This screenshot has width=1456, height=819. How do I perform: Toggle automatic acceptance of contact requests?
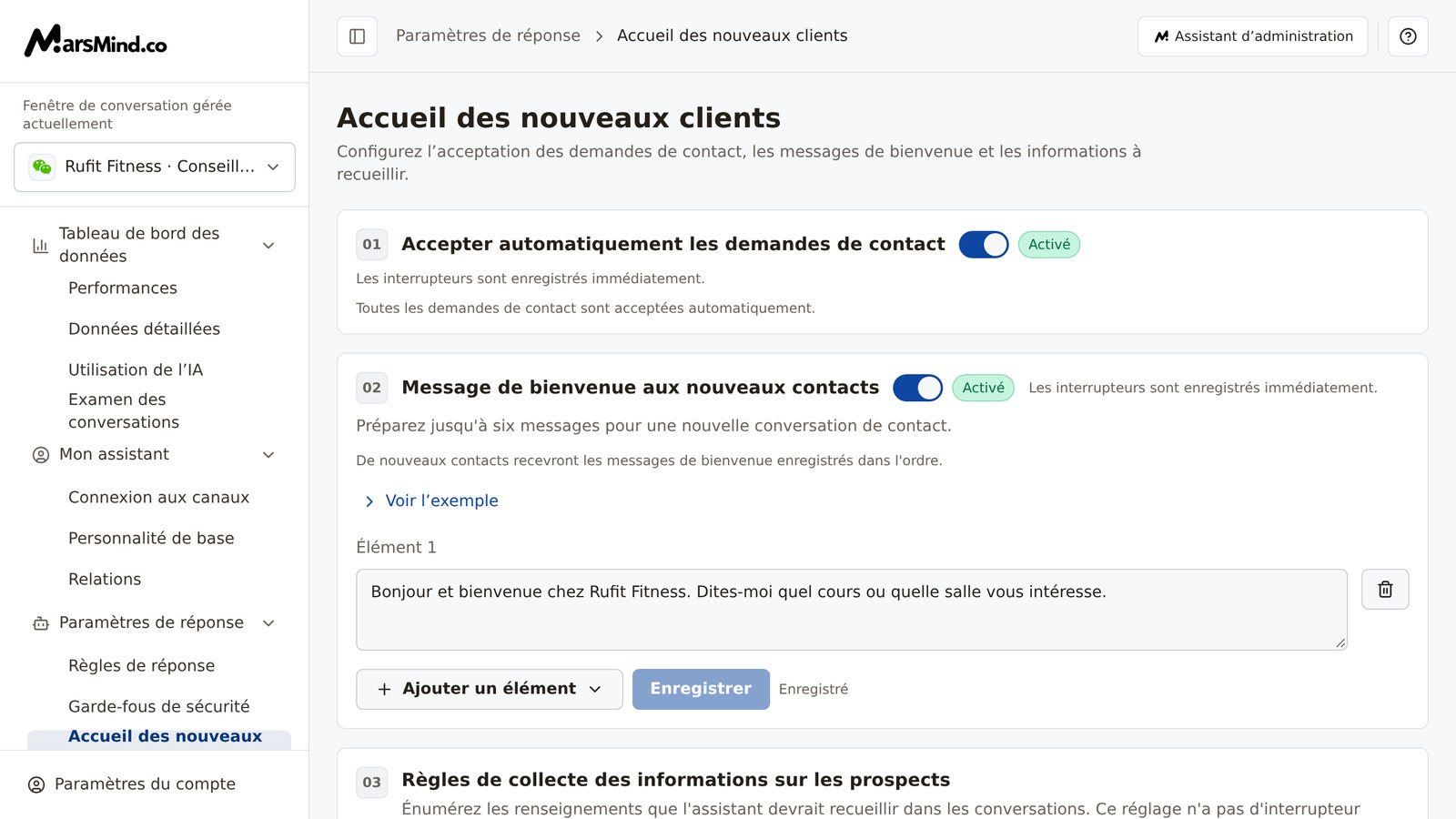[984, 245]
